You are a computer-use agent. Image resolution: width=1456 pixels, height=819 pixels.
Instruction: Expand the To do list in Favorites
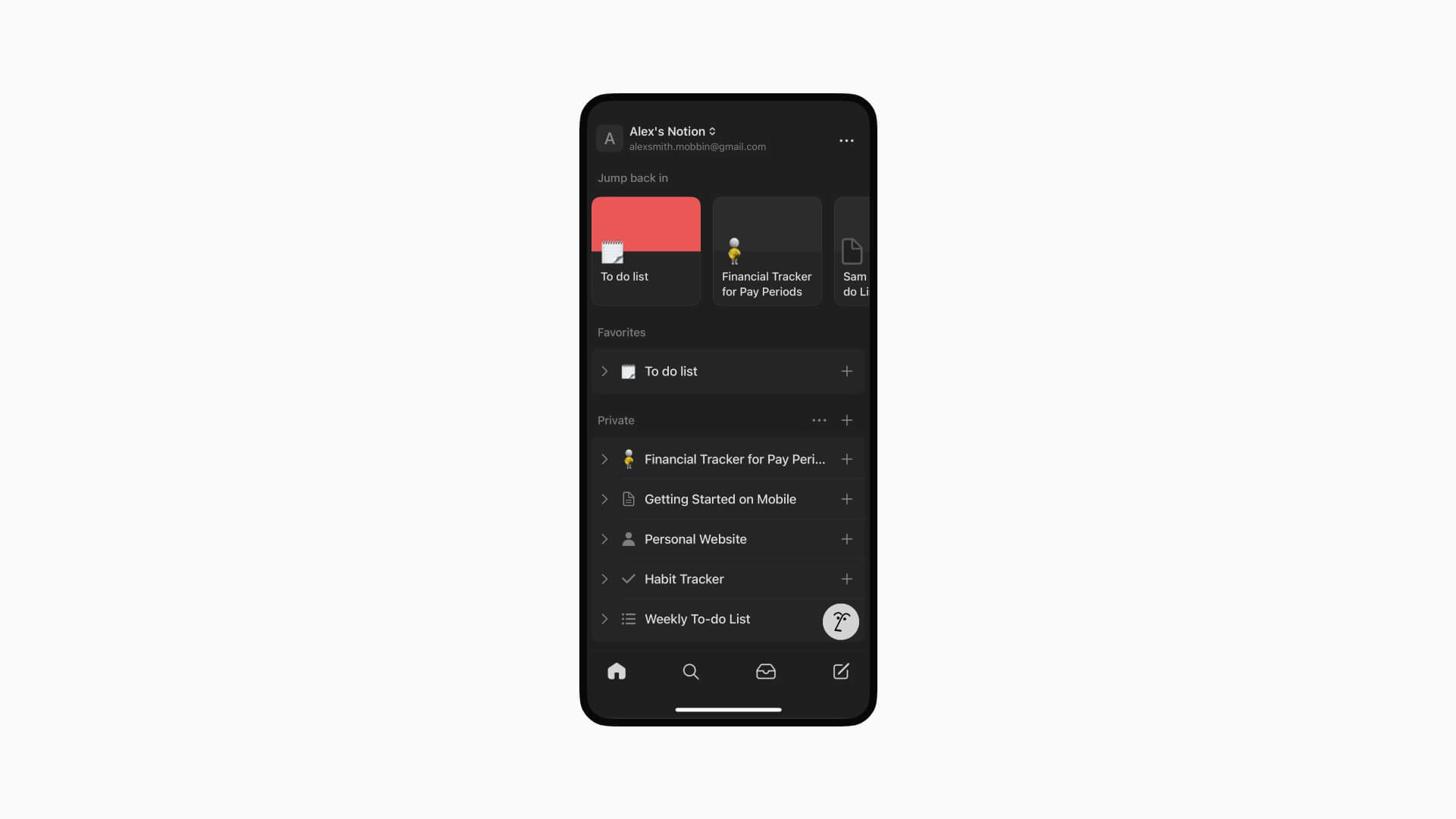pyautogui.click(x=605, y=371)
